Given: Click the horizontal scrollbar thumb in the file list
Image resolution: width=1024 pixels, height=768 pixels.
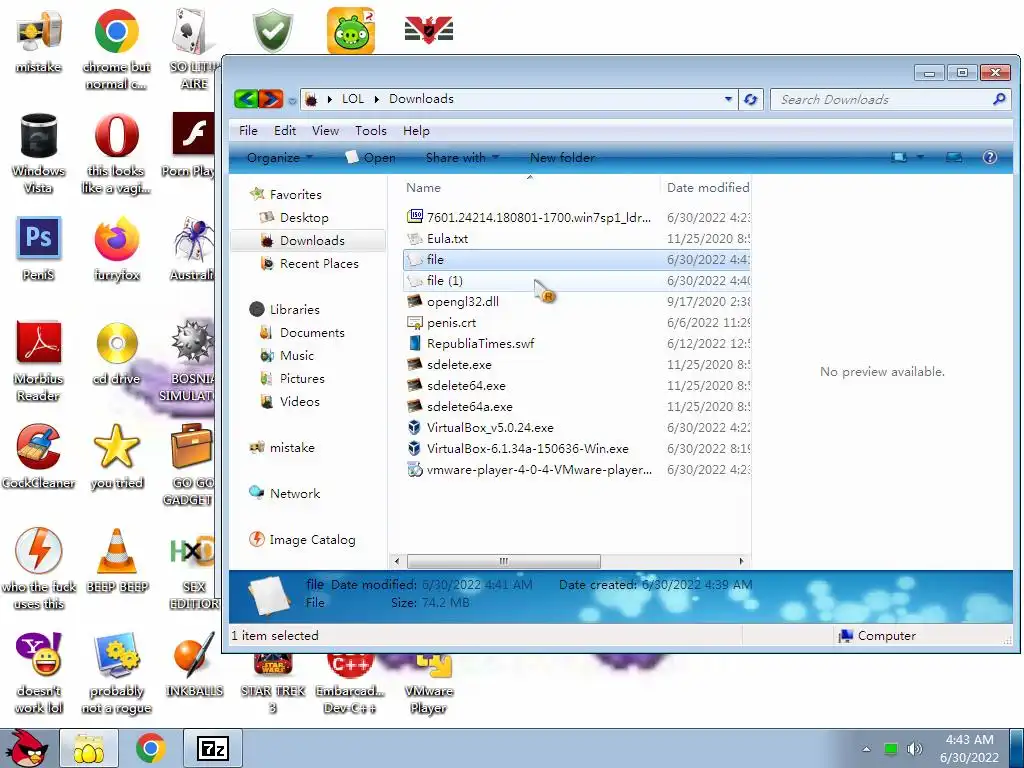Looking at the screenshot, I should click(504, 561).
